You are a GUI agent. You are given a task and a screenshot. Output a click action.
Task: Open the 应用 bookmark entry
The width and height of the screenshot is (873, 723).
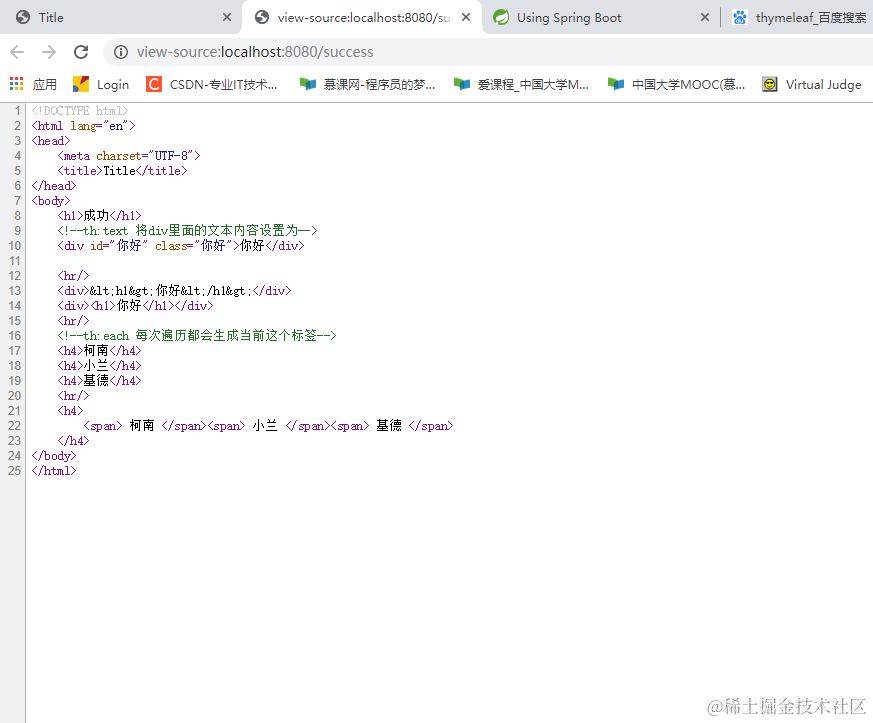pyautogui.click(x=45, y=84)
